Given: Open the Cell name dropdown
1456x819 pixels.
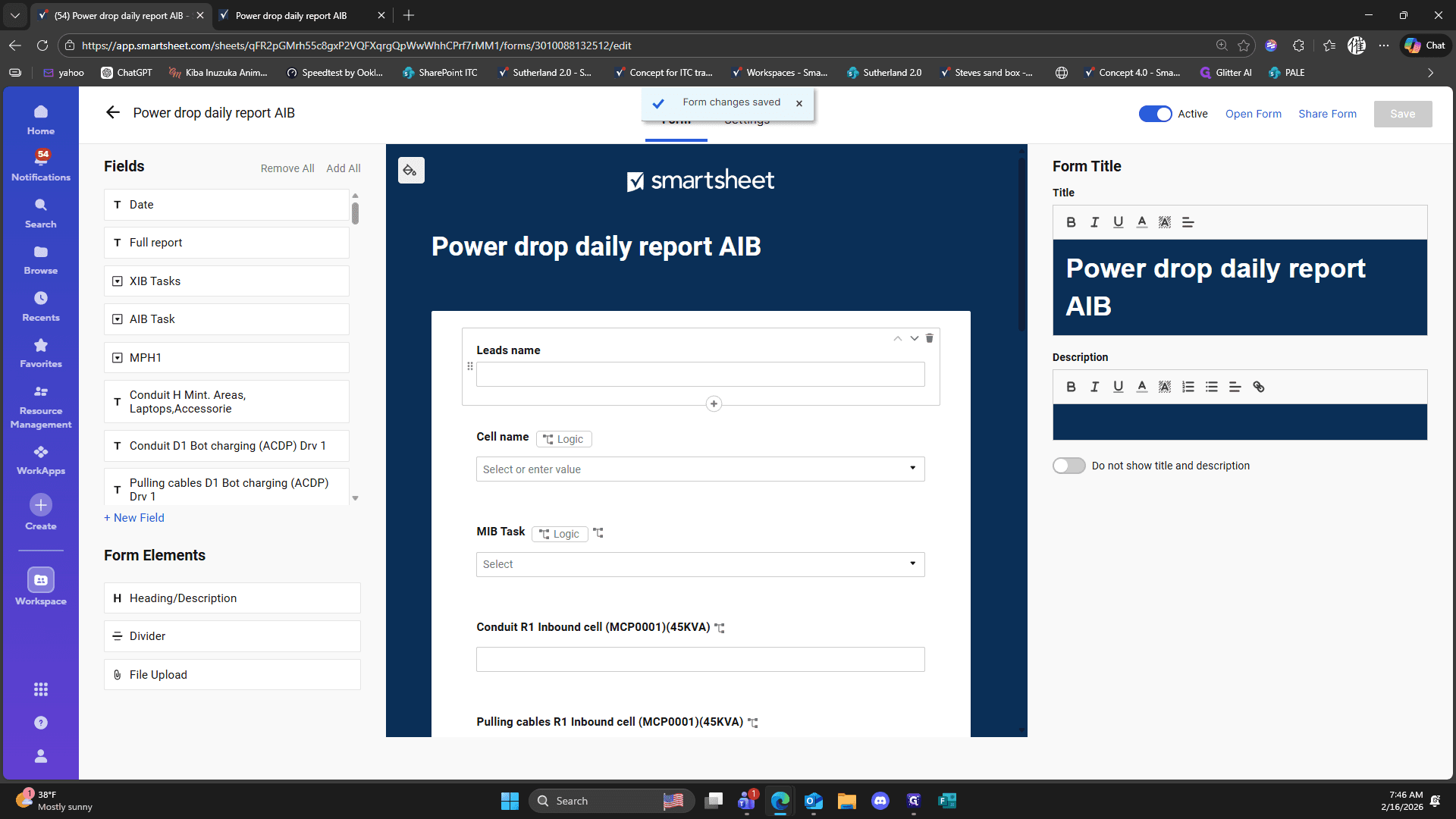Looking at the screenshot, I should click(700, 469).
